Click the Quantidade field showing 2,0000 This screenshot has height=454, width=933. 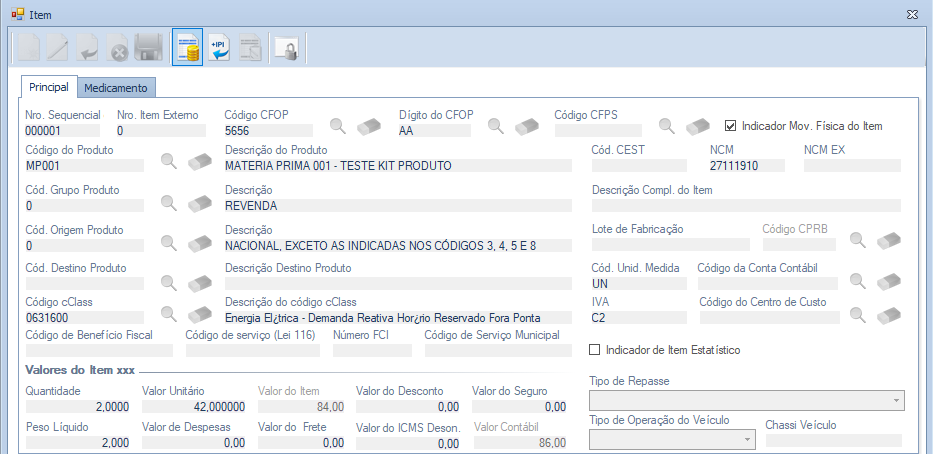pyautogui.click(x=78, y=407)
